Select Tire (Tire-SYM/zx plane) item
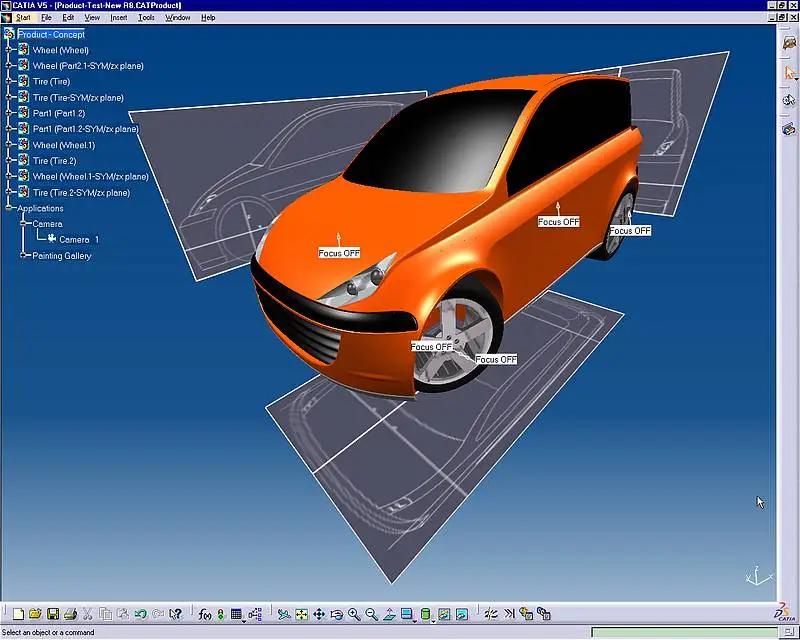Image resolution: width=800 pixels, height=640 pixels. point(78,97)
